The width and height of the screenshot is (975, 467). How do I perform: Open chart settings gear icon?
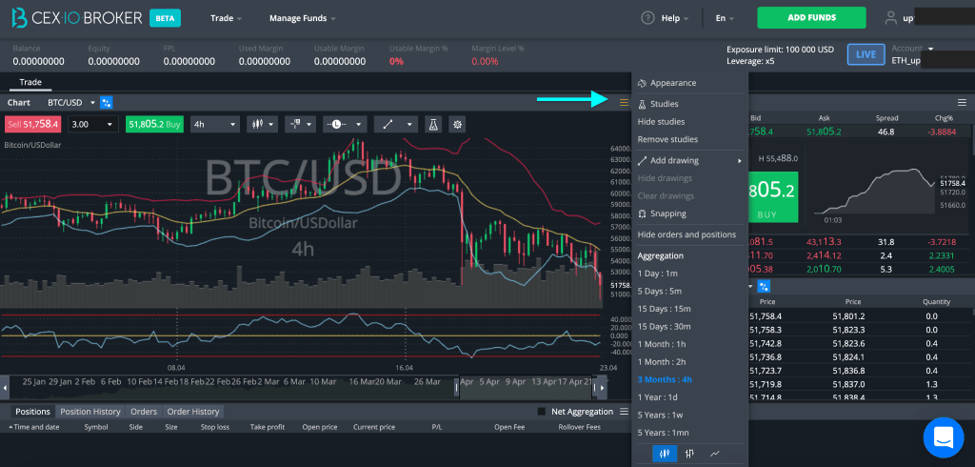point(458,124)
